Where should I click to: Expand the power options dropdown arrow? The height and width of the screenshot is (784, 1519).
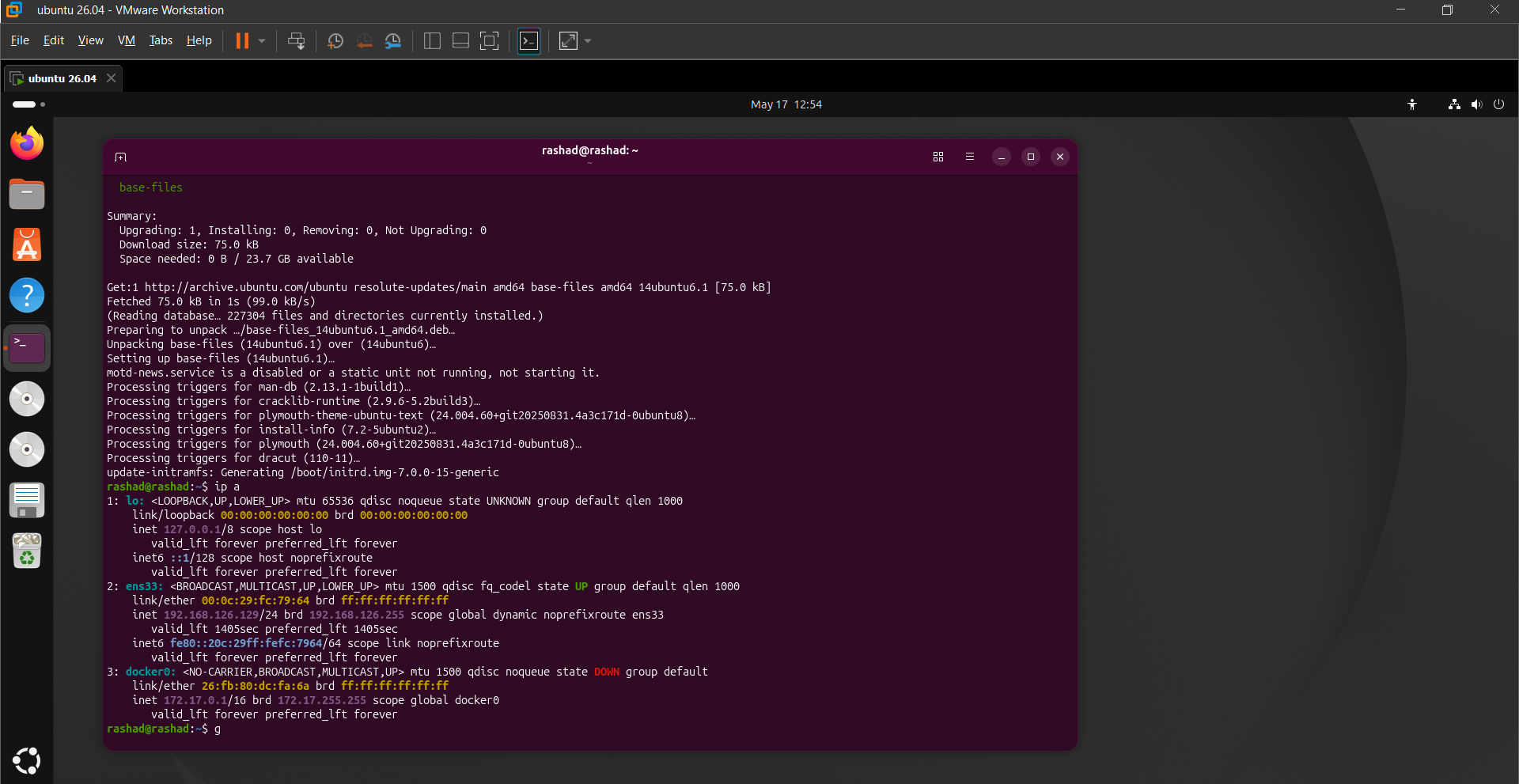tap(262, 41)
